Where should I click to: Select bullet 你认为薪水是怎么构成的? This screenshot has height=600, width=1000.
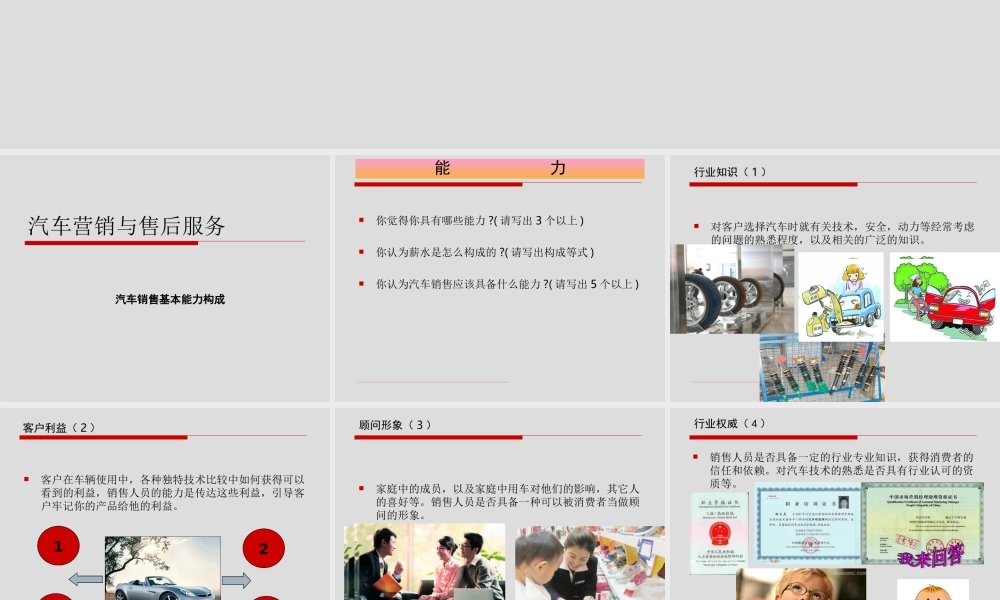(485, 252)
